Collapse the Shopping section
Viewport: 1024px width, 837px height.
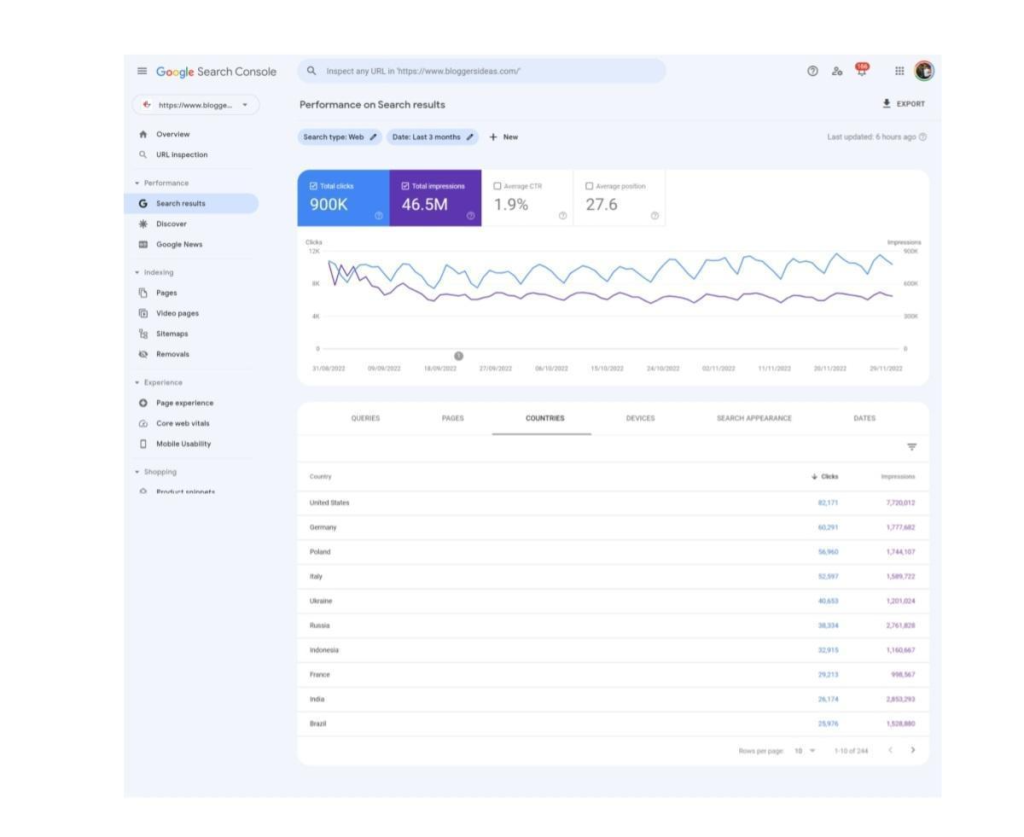[x=137, y=472]
